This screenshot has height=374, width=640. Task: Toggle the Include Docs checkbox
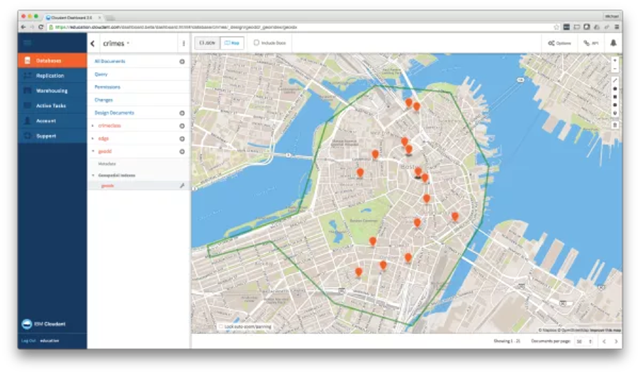[x=256, y=42]
